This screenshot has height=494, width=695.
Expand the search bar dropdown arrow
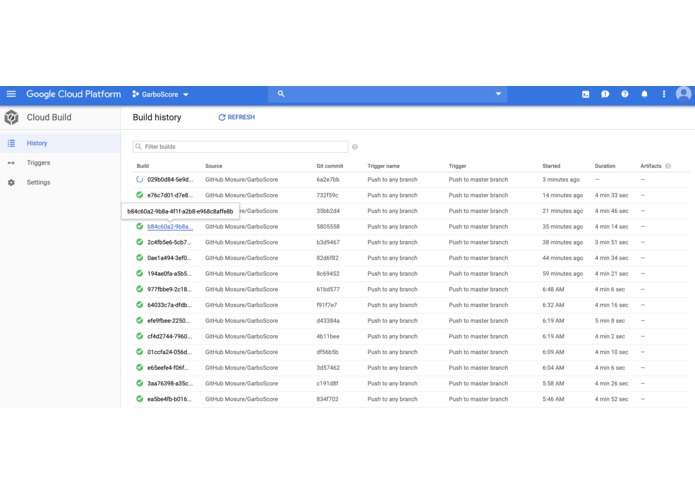tap(498, 94)
